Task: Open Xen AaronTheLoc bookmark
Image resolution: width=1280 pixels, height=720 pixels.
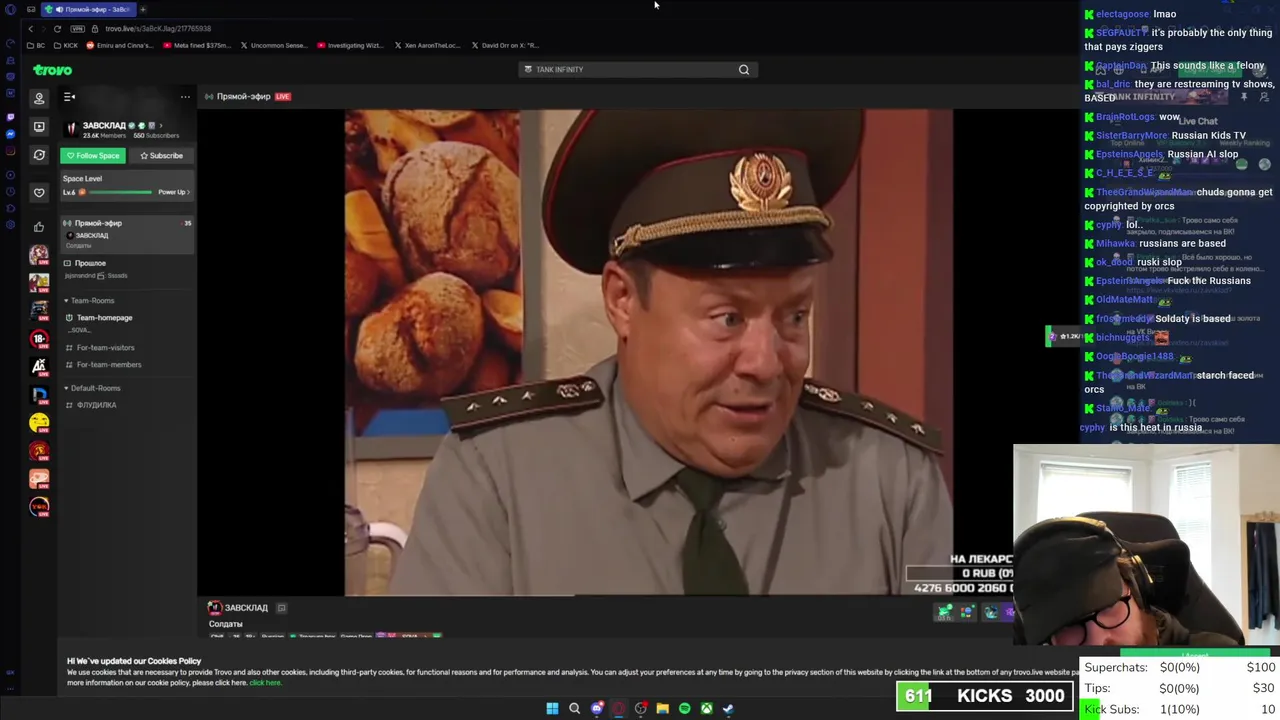Action: click(427, 45)
